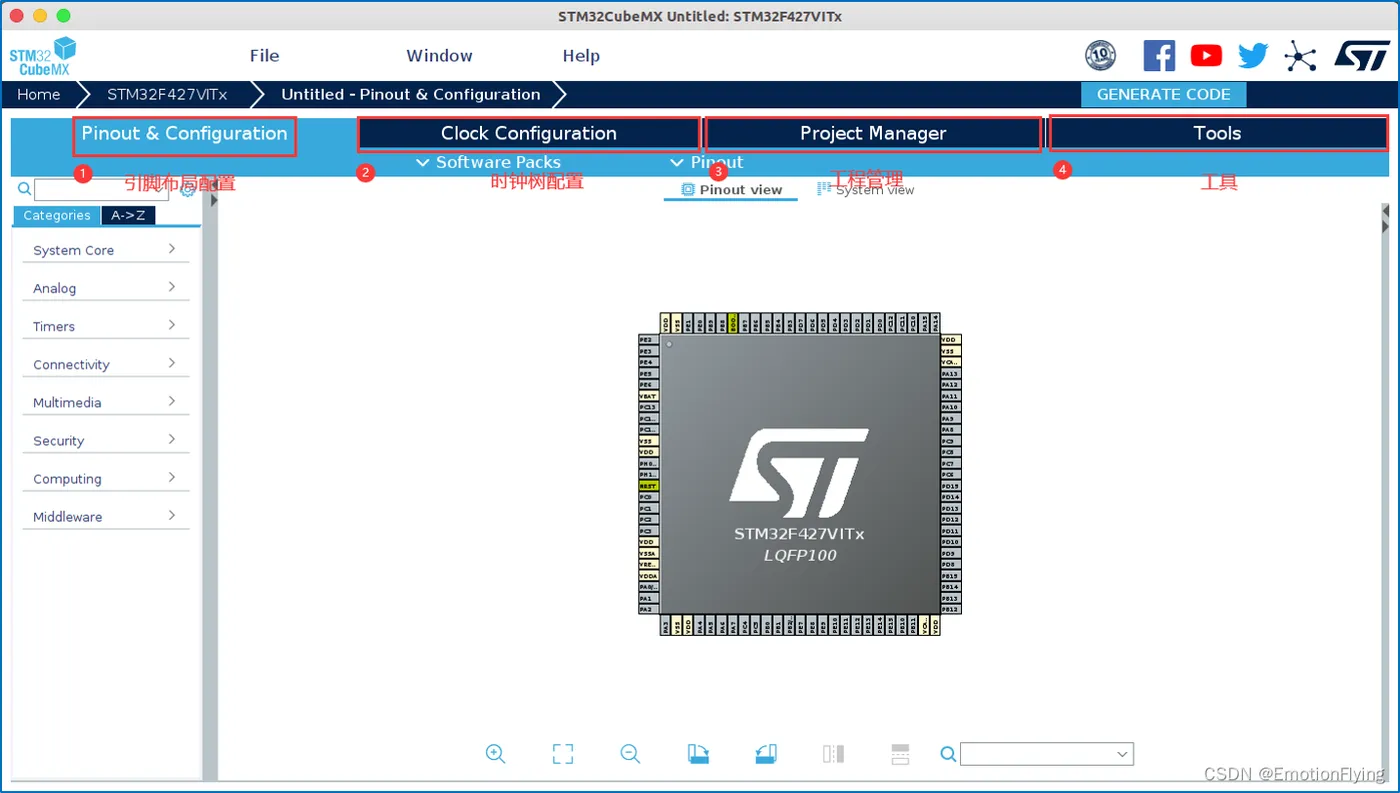The image size is (1400, 793).
Task: Select the PA10 pin on the chip
Action: [950, 408]
